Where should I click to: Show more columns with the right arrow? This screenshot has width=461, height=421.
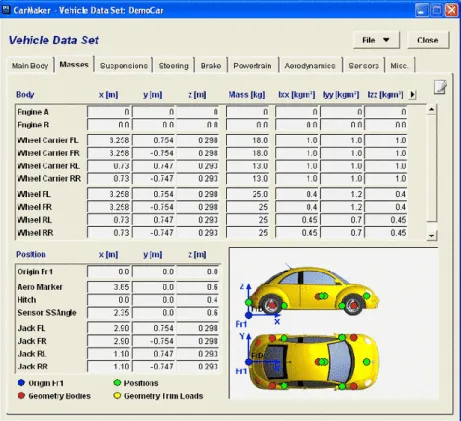(x=412, y=95)
